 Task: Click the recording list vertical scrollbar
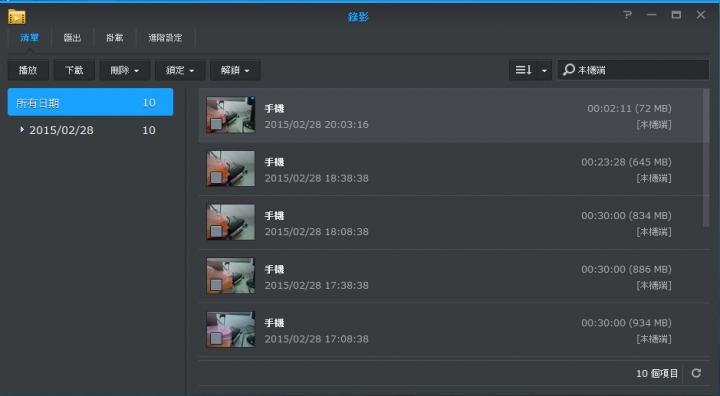pyautogui.click(x=706, y=158)
